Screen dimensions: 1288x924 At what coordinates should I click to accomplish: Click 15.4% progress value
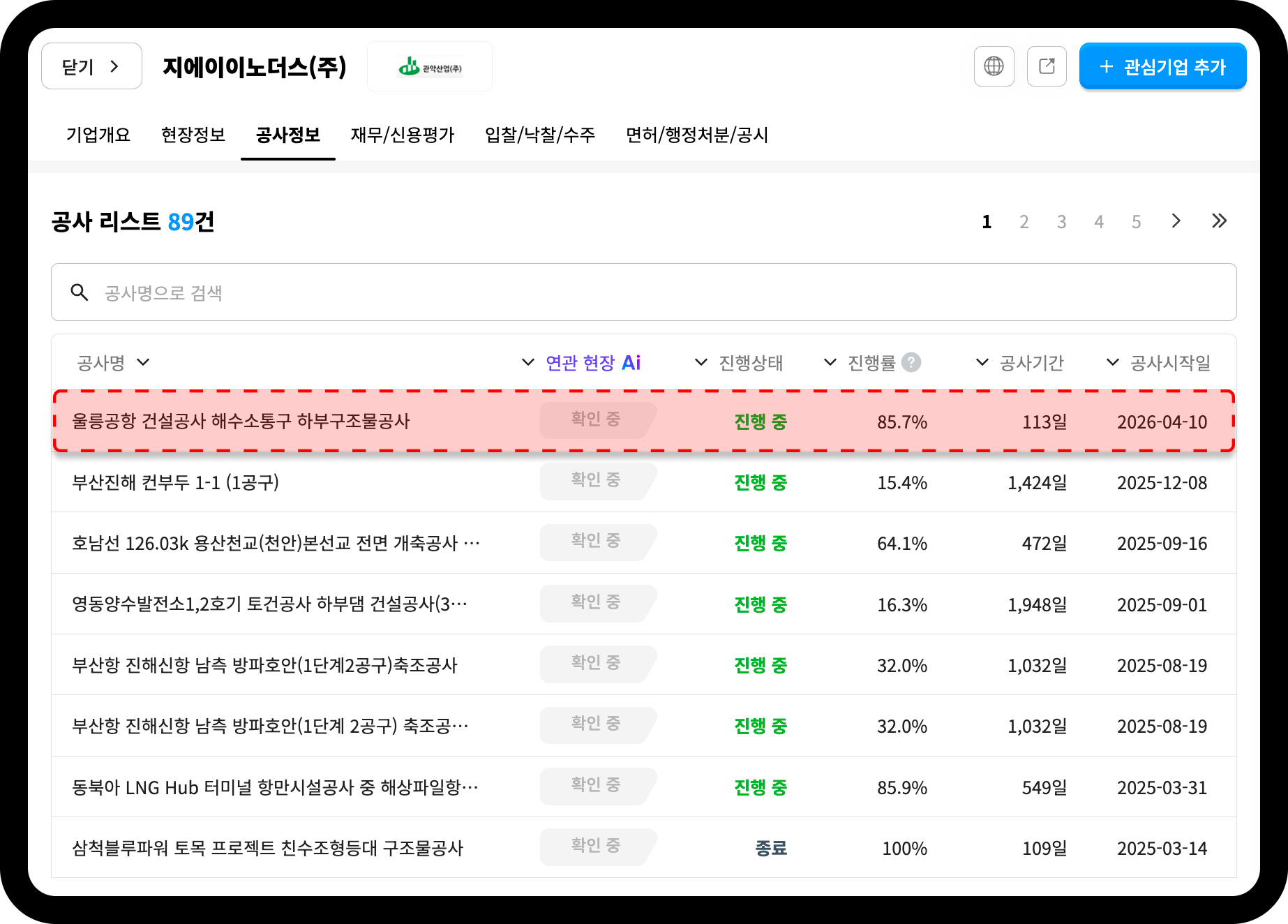(902, 483)
